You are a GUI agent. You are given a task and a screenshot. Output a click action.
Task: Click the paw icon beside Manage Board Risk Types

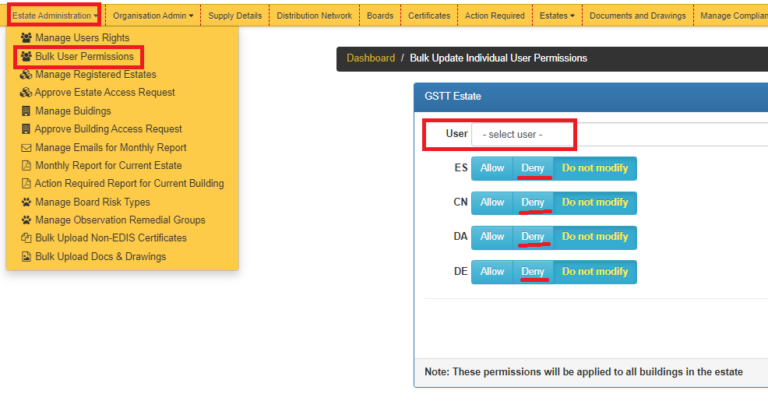tap(26, 202)
